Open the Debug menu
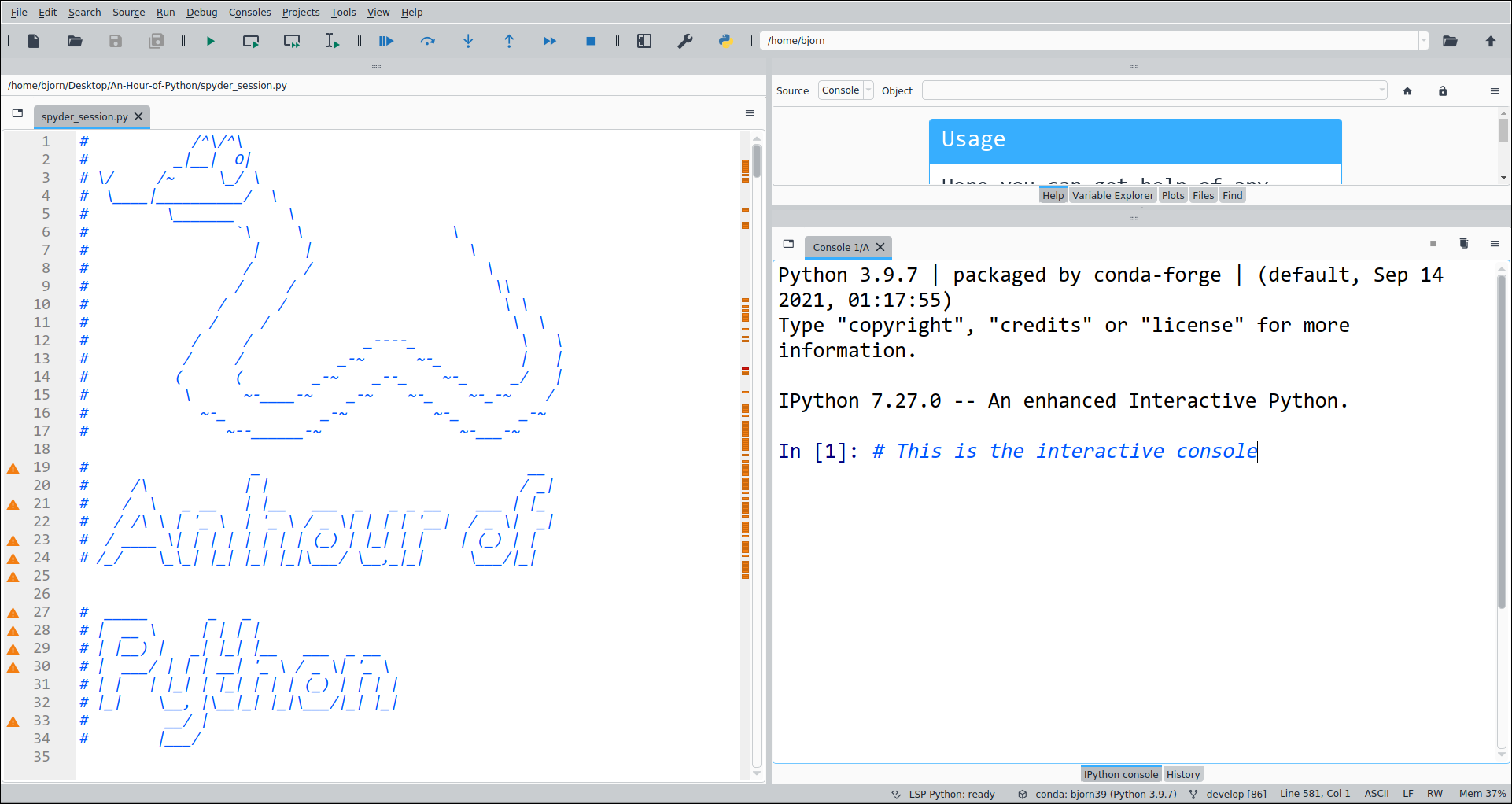The image size is (1512, 804). [201, 12]
